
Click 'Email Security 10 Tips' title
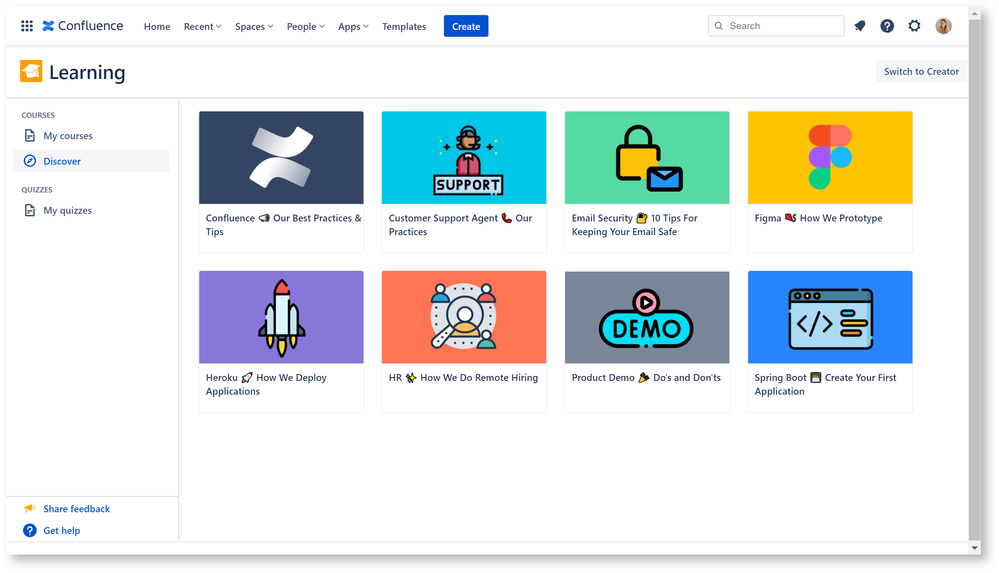[x=635, y=225]
